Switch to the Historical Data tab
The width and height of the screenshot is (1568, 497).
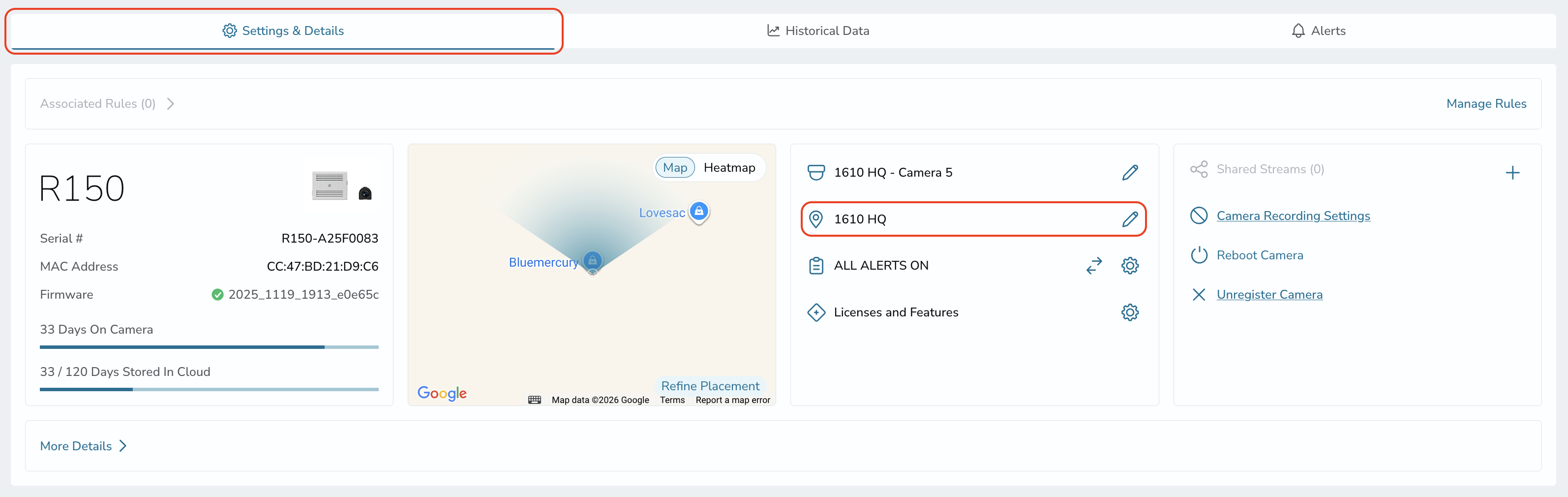818,31
